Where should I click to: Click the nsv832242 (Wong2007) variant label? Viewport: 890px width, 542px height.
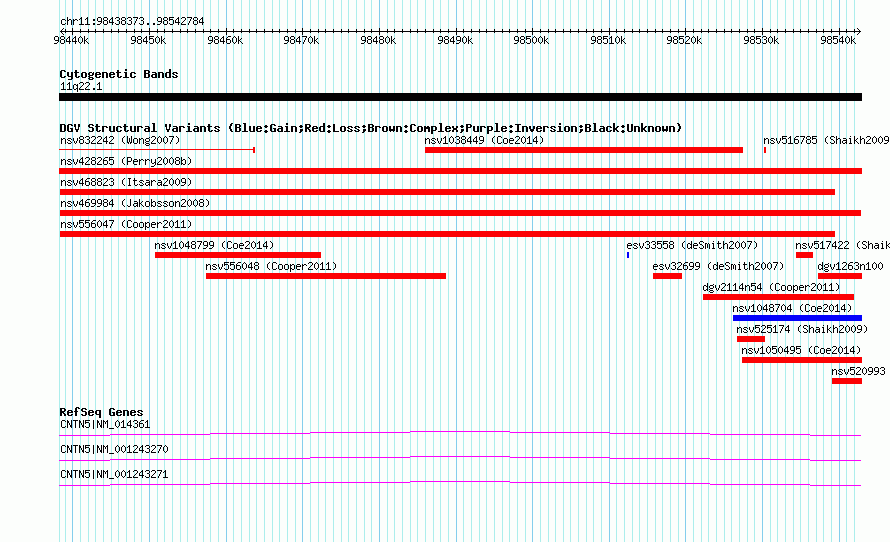click(x=120, y=140)
